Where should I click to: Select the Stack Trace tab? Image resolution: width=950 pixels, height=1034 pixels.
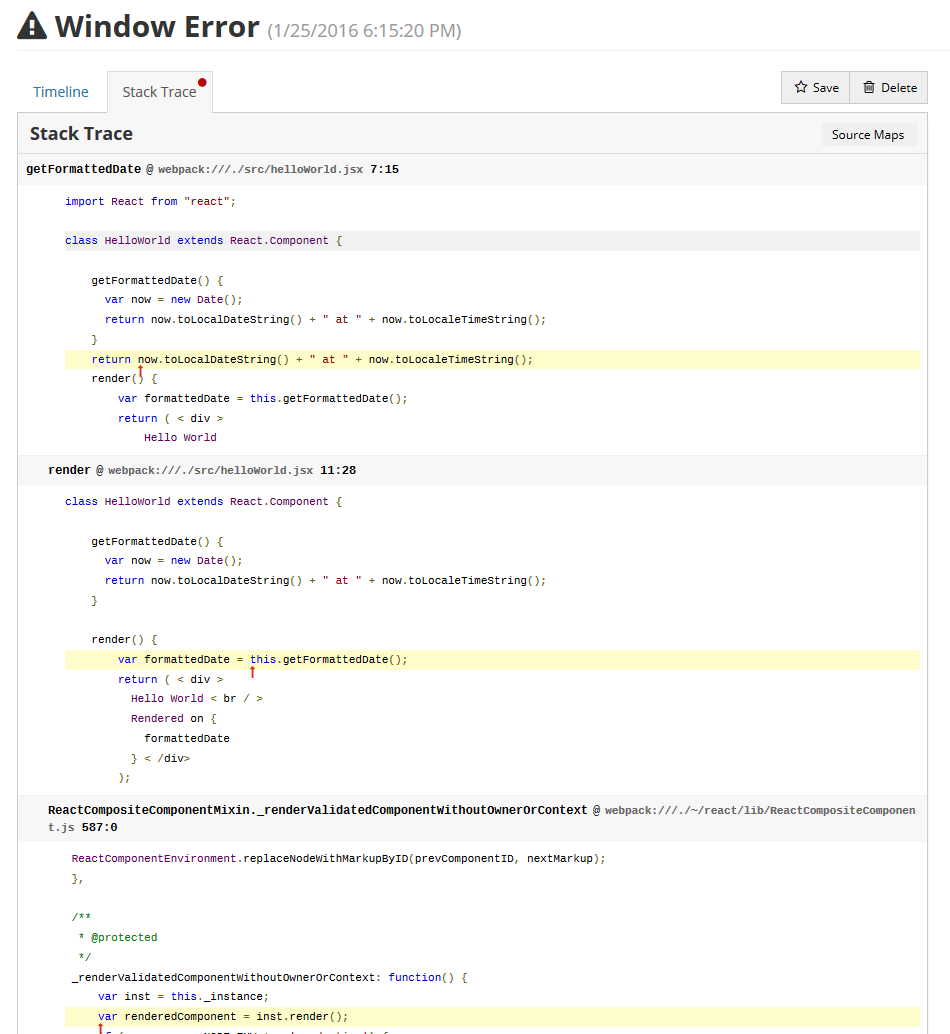pyautogui.click(x=160, y=92)
